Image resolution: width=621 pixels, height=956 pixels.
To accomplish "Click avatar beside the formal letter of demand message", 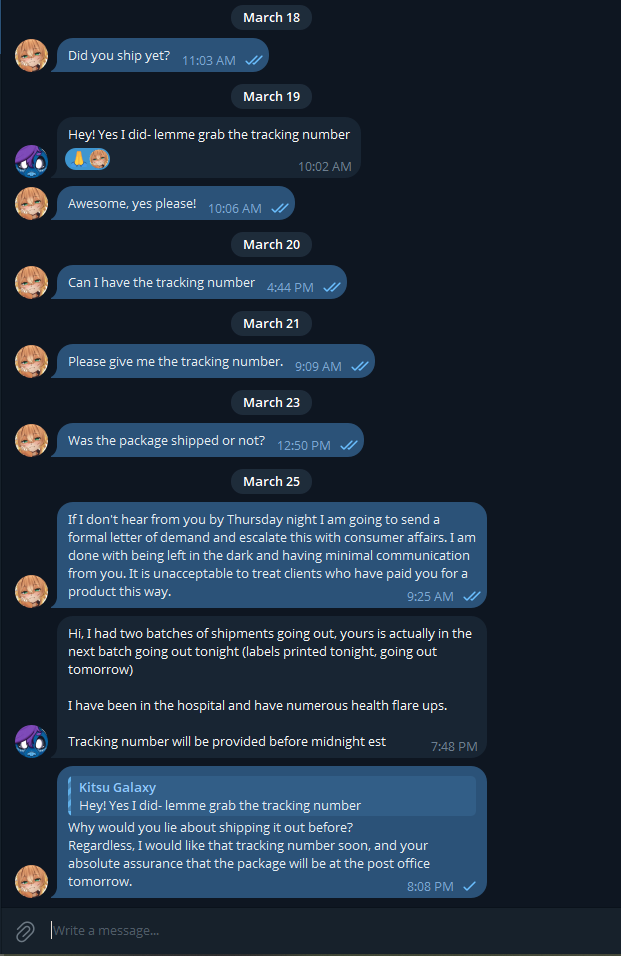I will pyautogui.click(x=31, y=591).
